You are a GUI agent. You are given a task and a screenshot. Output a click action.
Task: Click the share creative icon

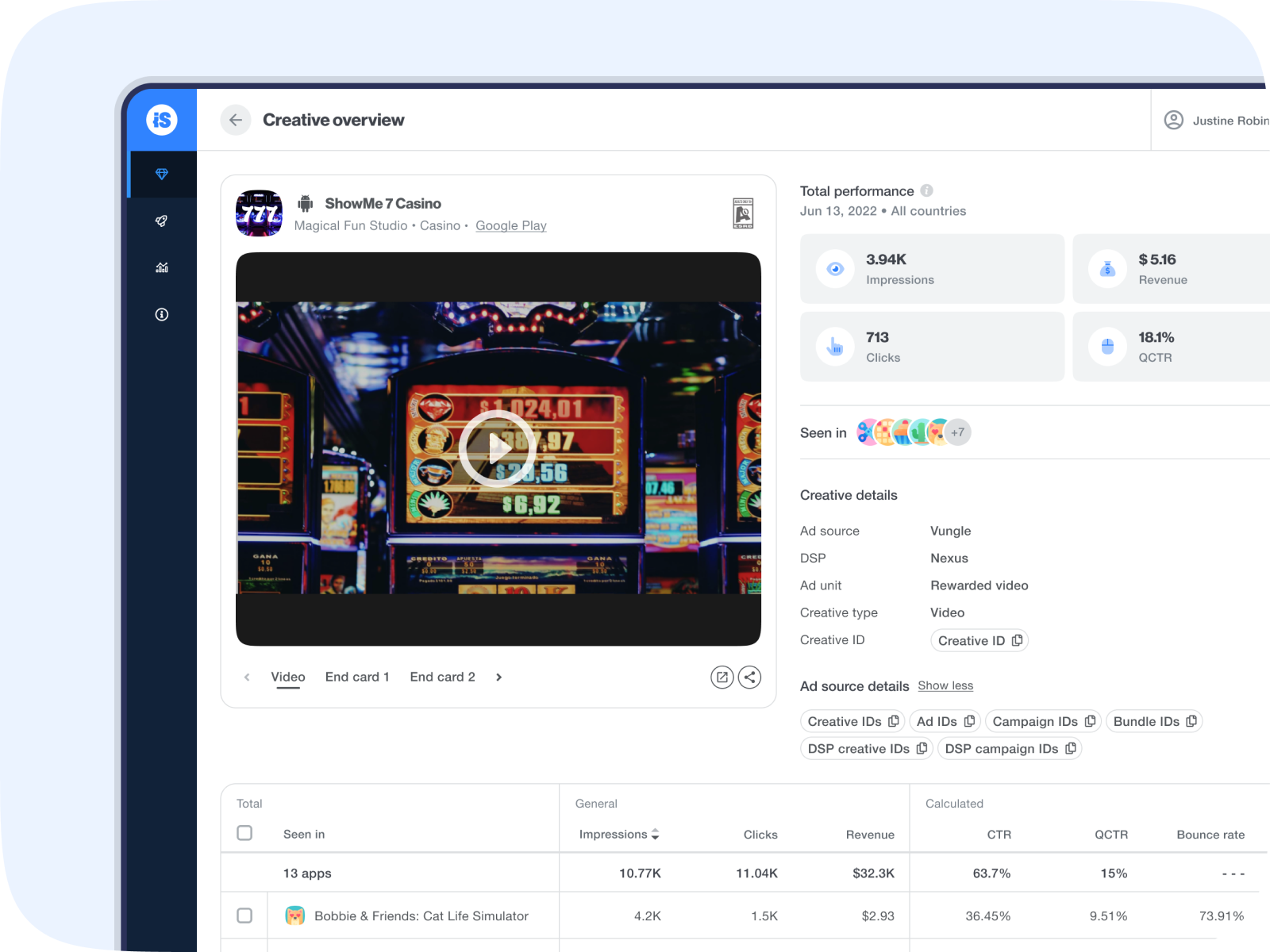pos(749,677)
